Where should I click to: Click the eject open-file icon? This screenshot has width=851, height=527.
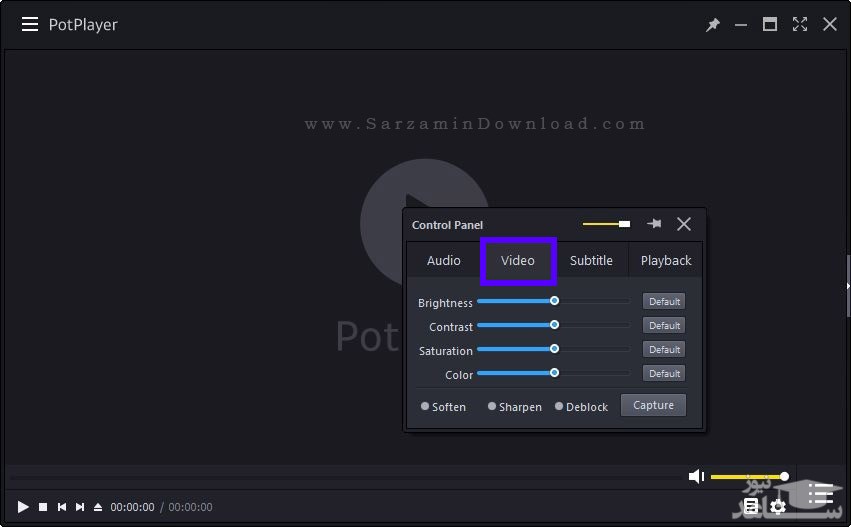98,507
